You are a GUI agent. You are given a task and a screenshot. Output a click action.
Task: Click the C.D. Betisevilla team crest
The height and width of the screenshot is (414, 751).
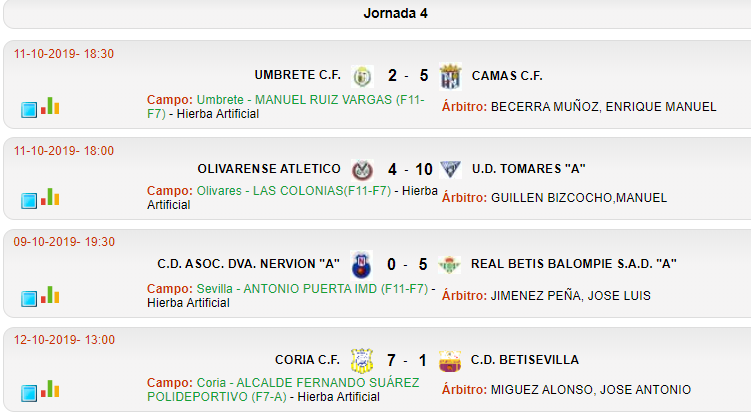point(450,361)
